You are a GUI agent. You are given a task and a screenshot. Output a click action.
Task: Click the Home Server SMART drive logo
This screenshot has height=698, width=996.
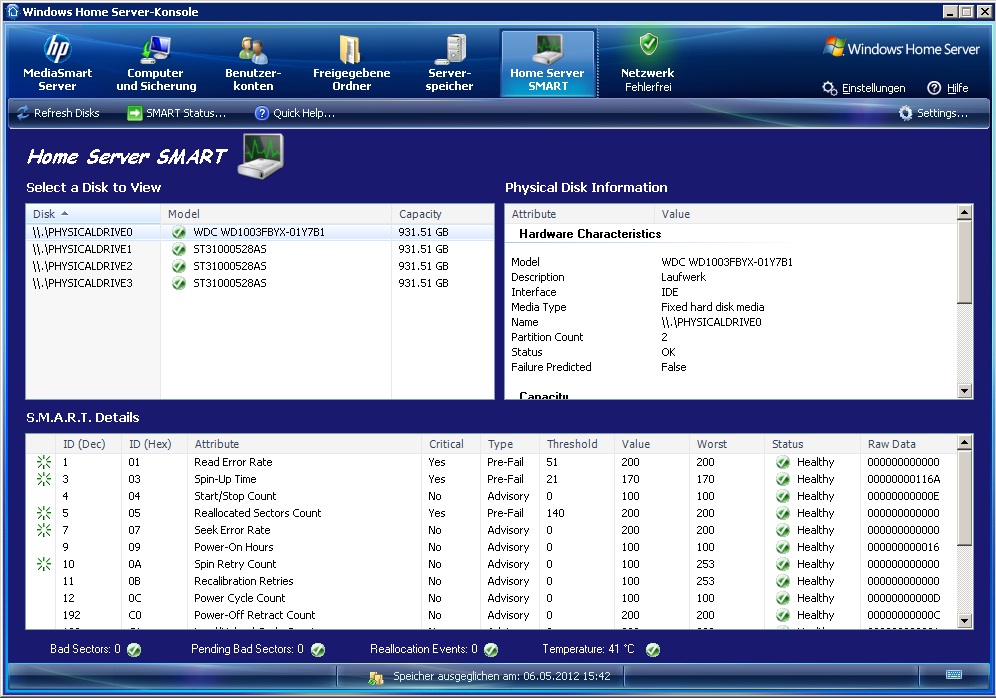point(260,156)
